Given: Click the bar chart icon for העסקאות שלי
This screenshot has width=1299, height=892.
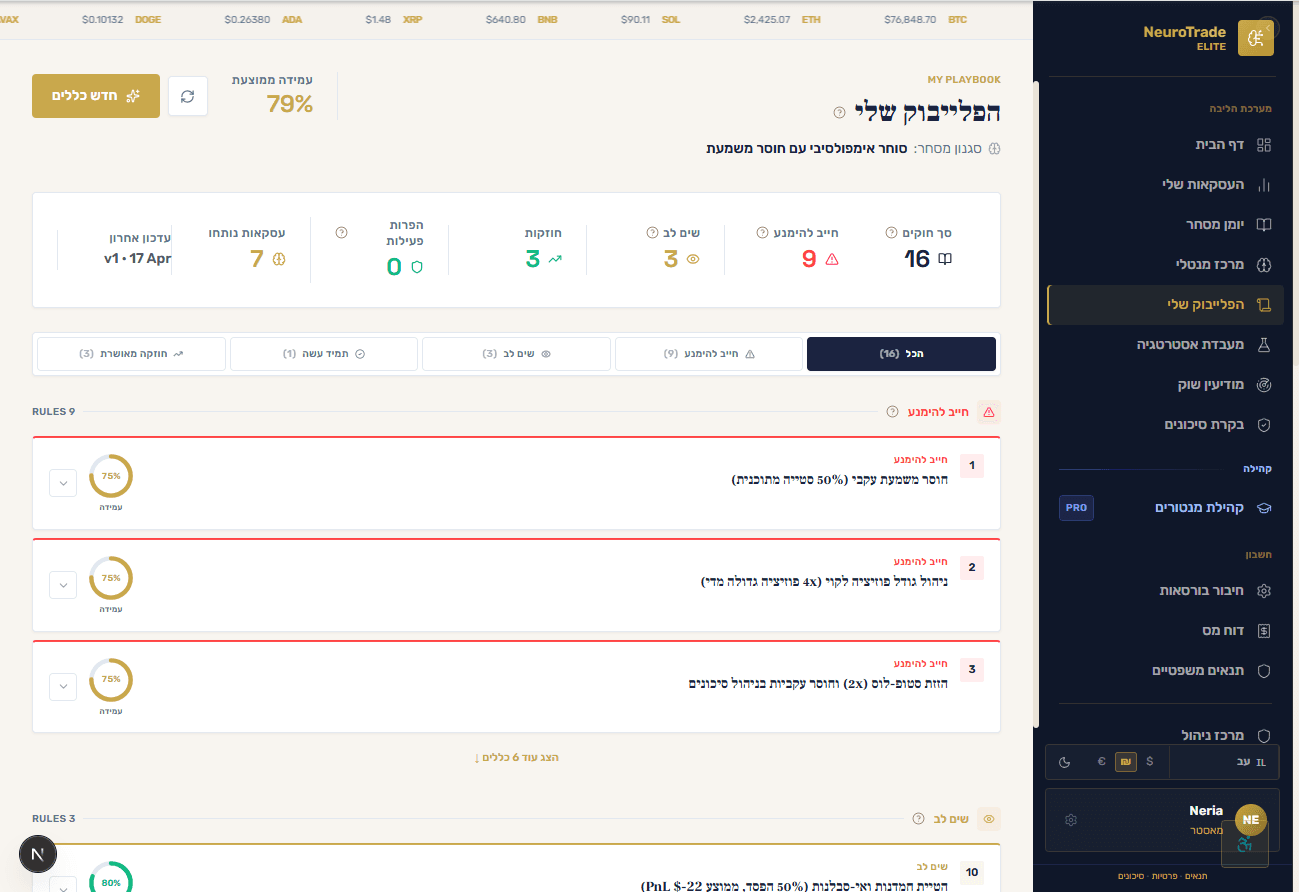Looking at the screenshot, I should (x=1264, y=185).
